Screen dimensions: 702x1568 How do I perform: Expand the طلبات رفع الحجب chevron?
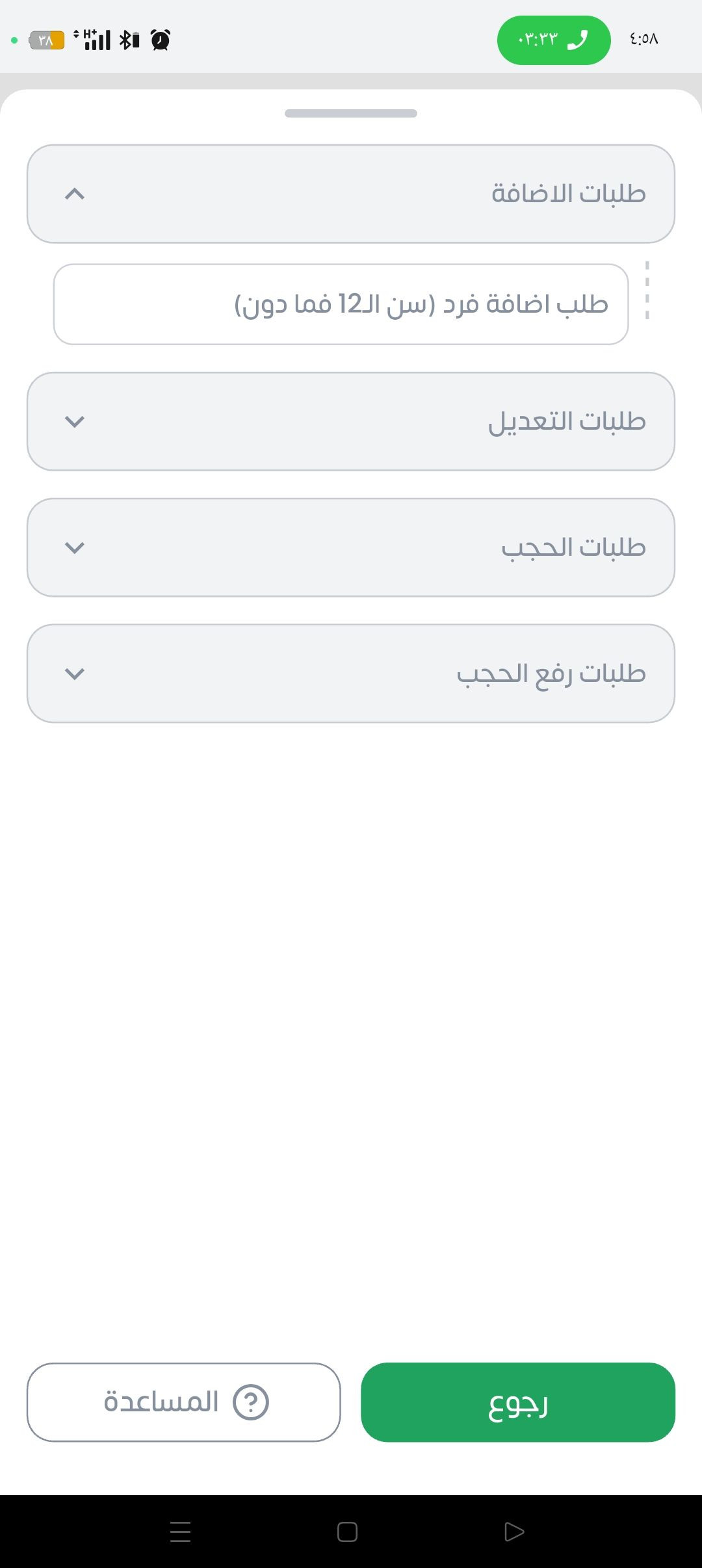click(75, 673)
